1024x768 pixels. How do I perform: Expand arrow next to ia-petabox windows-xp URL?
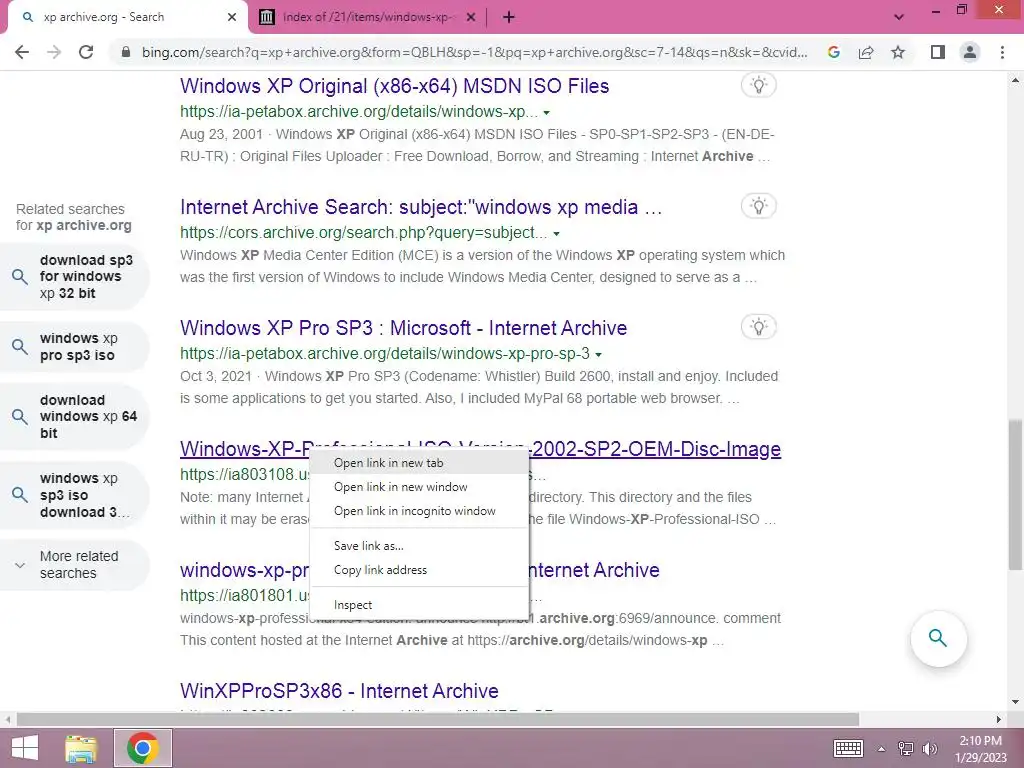(x=547, y=113)
